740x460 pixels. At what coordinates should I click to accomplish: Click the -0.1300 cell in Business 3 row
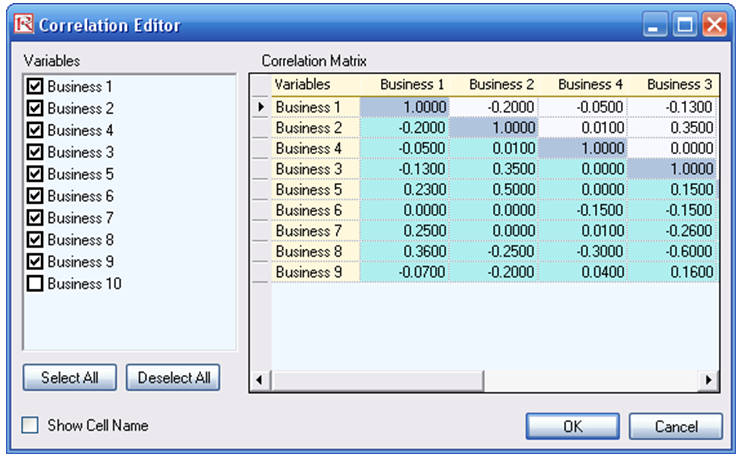tap(405, 168)
